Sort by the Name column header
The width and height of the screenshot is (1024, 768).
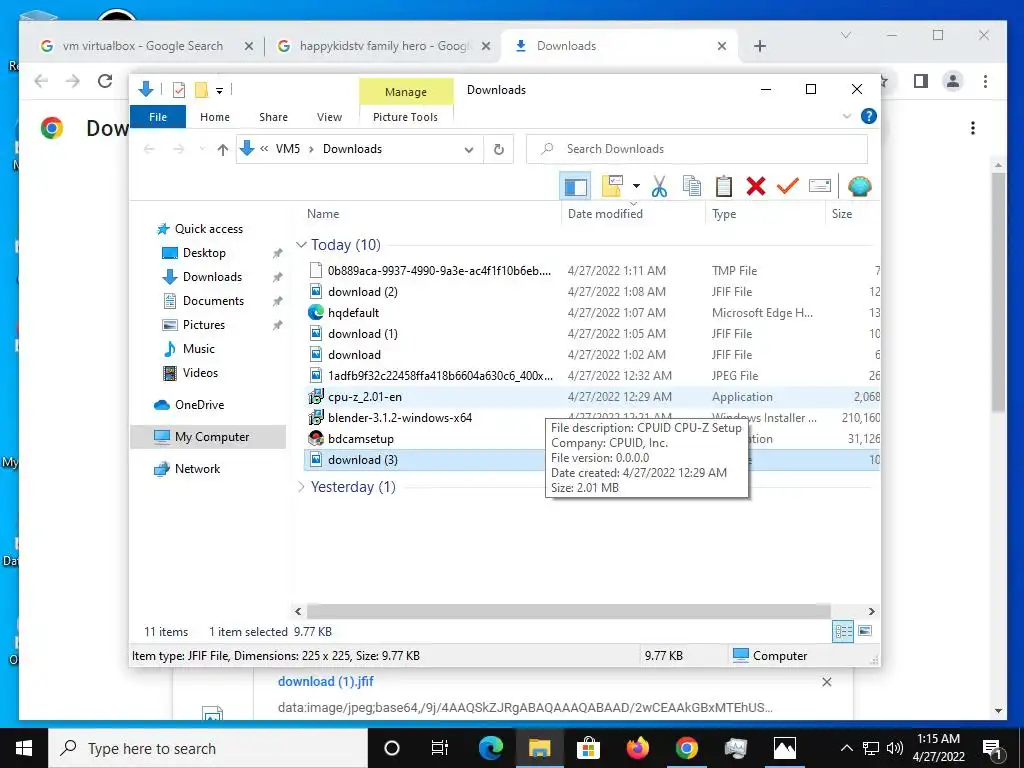click(323, 214)
